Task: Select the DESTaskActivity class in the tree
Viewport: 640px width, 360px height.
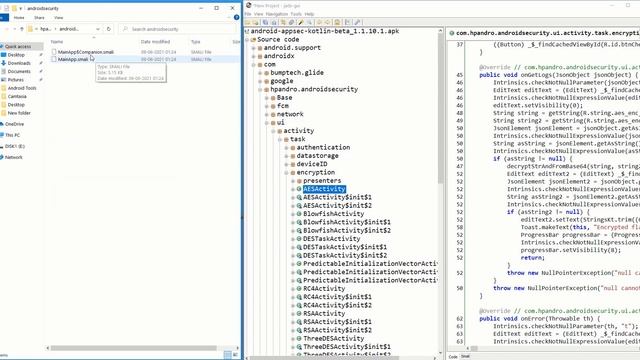Action: [x=331, y=239]
